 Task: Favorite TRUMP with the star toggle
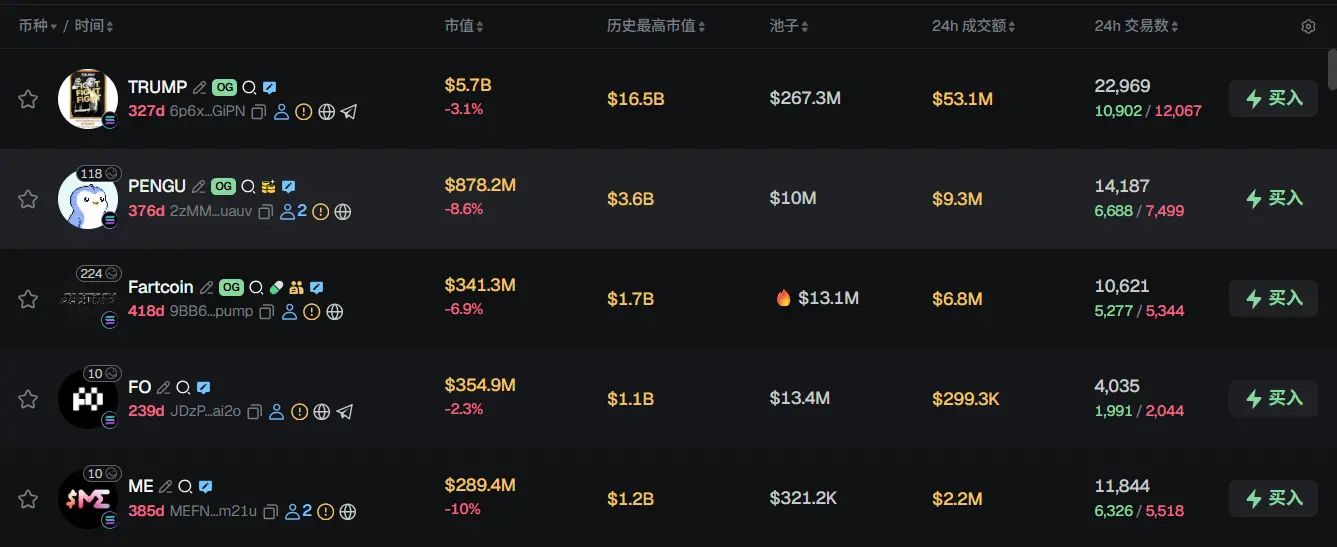28,99
